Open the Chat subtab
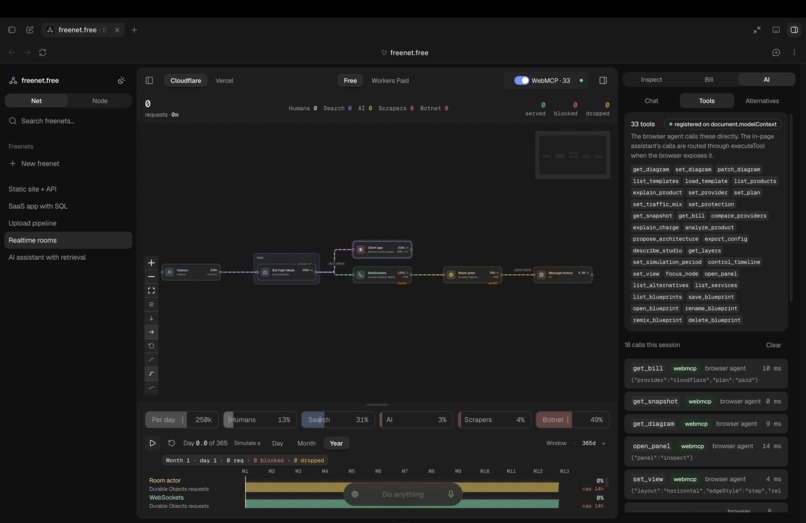 tap(651, 101)
